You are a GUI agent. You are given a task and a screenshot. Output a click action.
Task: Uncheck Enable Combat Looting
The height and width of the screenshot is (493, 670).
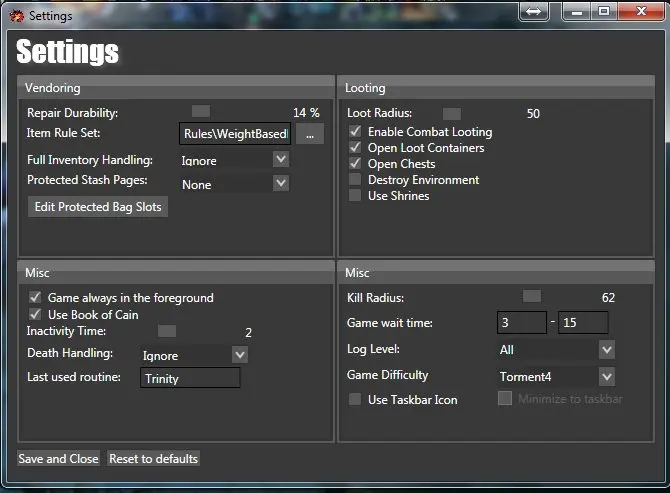(x=355, y=132)
